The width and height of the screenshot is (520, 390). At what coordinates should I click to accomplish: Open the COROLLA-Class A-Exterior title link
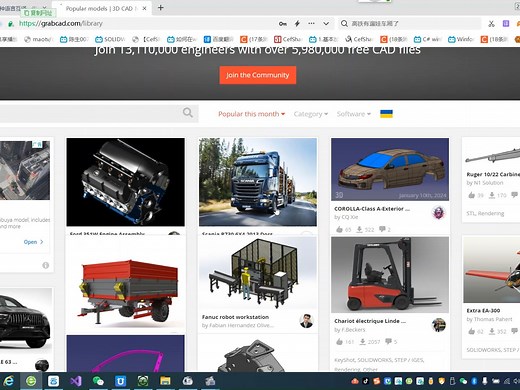(x=372, y=209)
